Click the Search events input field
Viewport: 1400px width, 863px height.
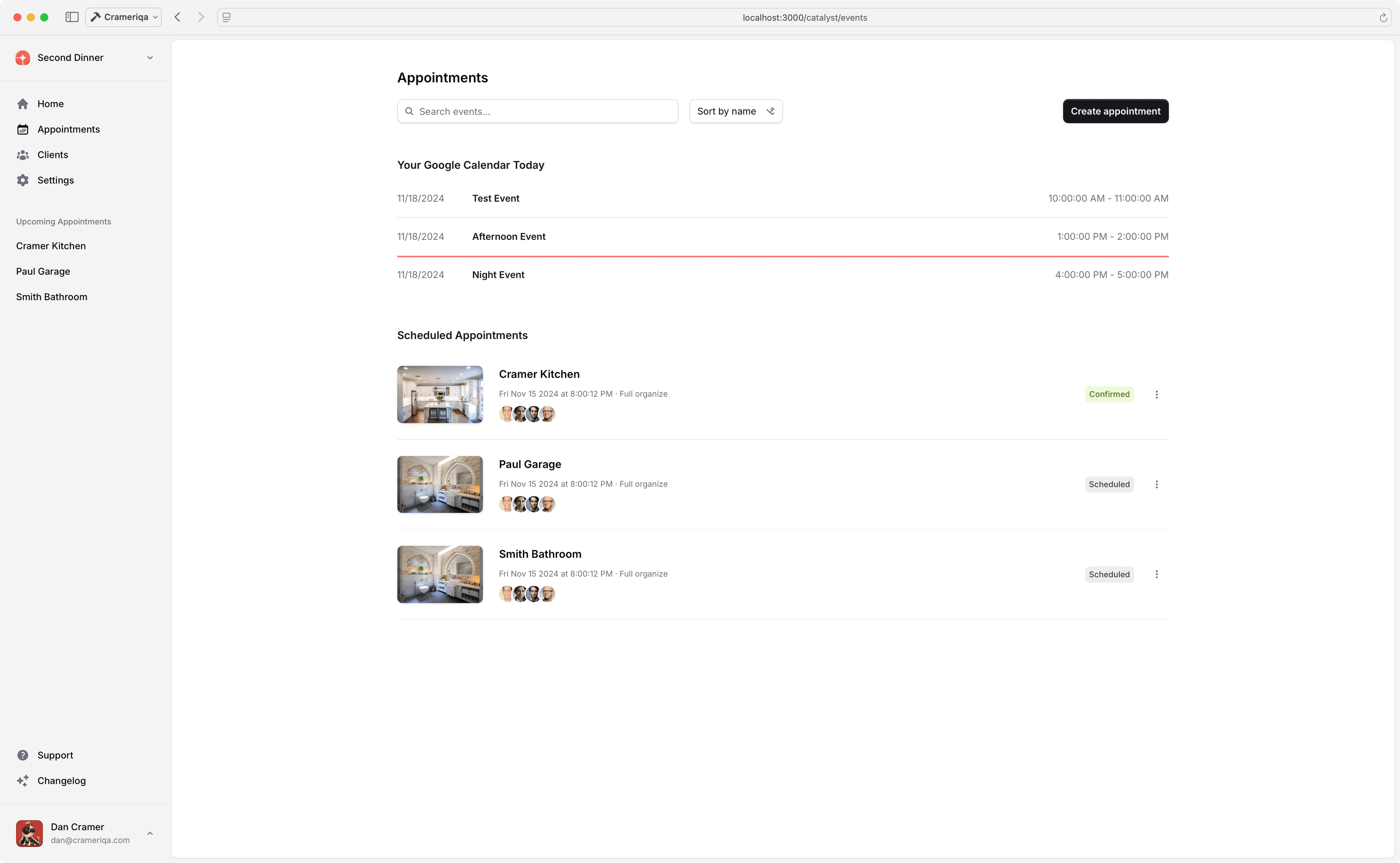click(x=537, y=111)
